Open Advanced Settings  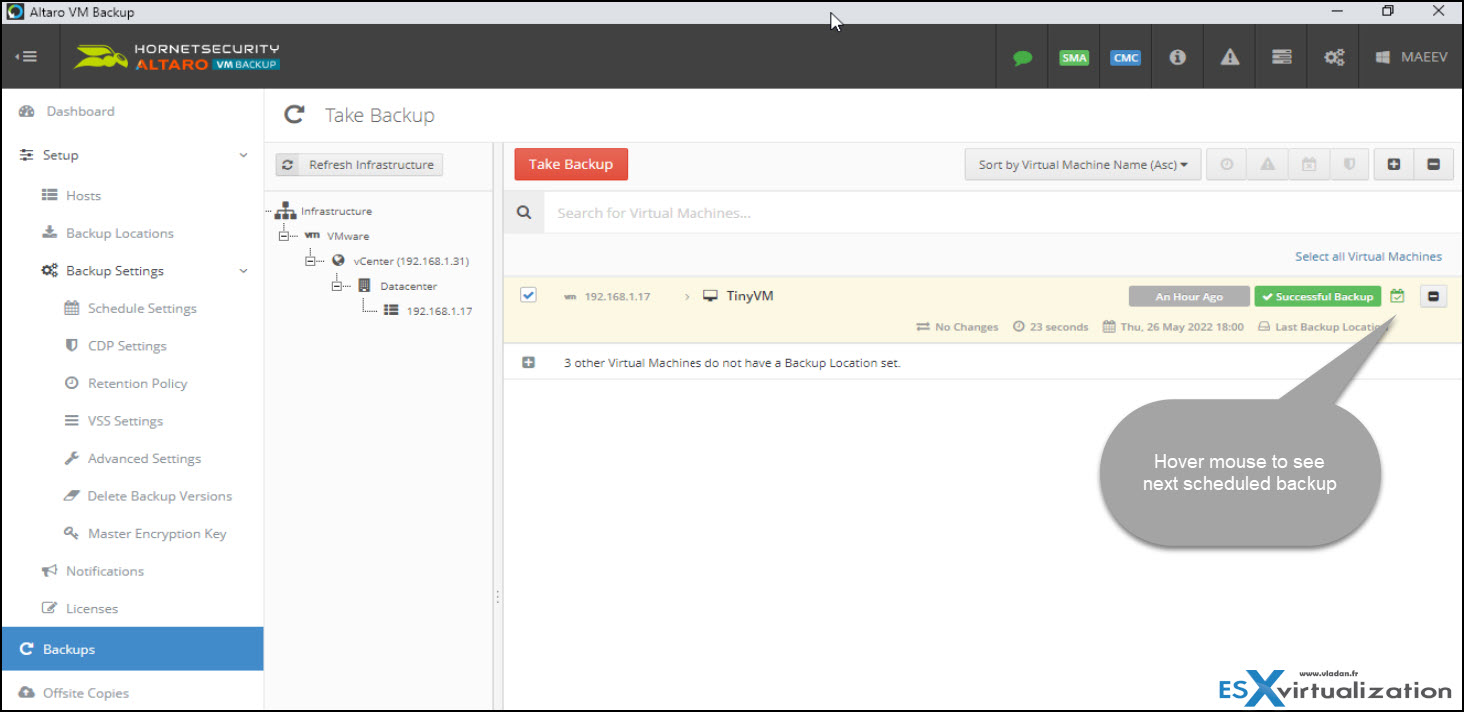coord(144,458)
